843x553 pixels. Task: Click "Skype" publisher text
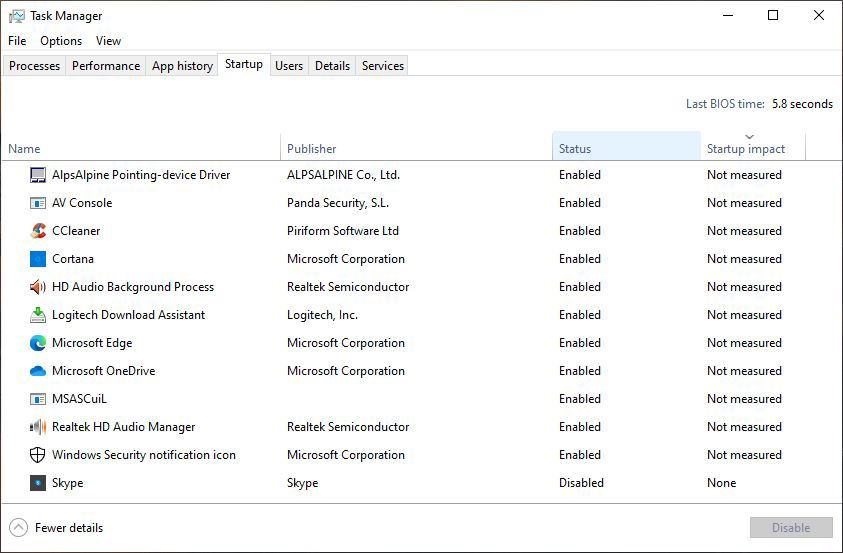point(303,483)
